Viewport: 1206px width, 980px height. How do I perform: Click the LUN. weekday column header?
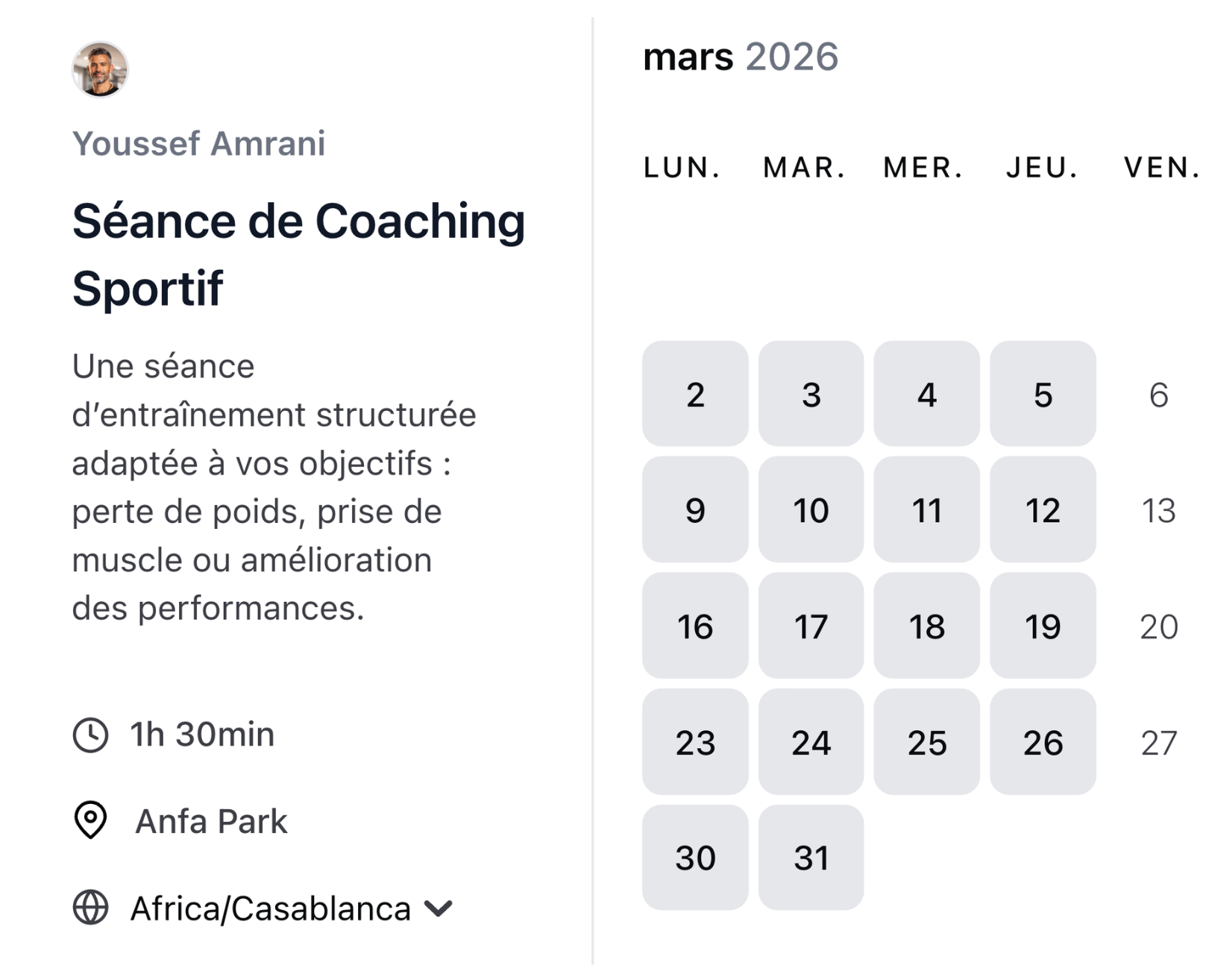coord(683,167)
